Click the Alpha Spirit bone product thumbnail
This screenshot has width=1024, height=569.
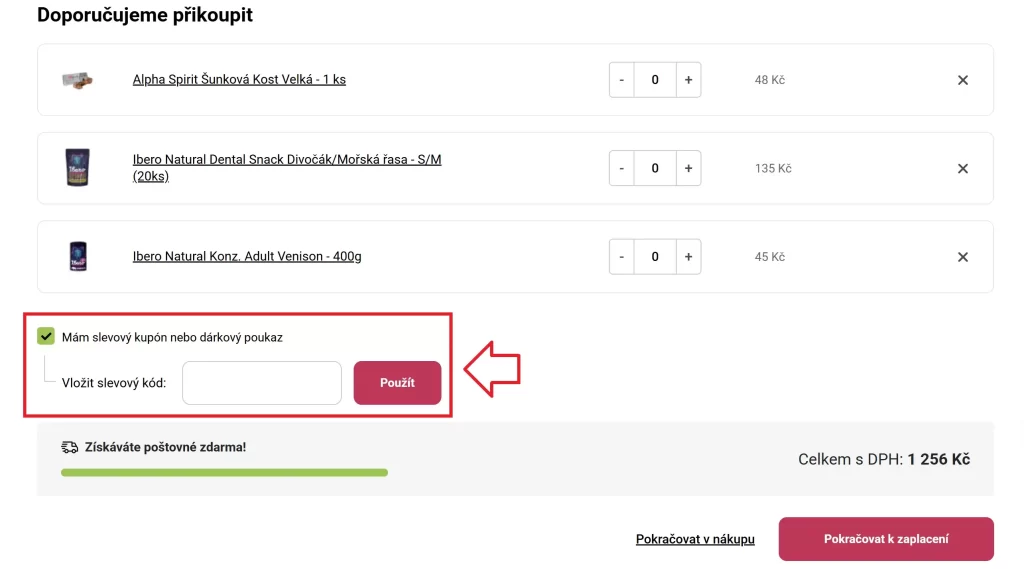(77, 80)
